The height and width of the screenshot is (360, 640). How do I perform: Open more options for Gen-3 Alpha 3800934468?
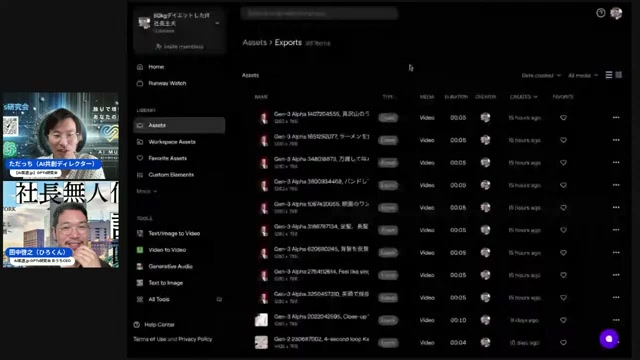click(x=616, y=185)
